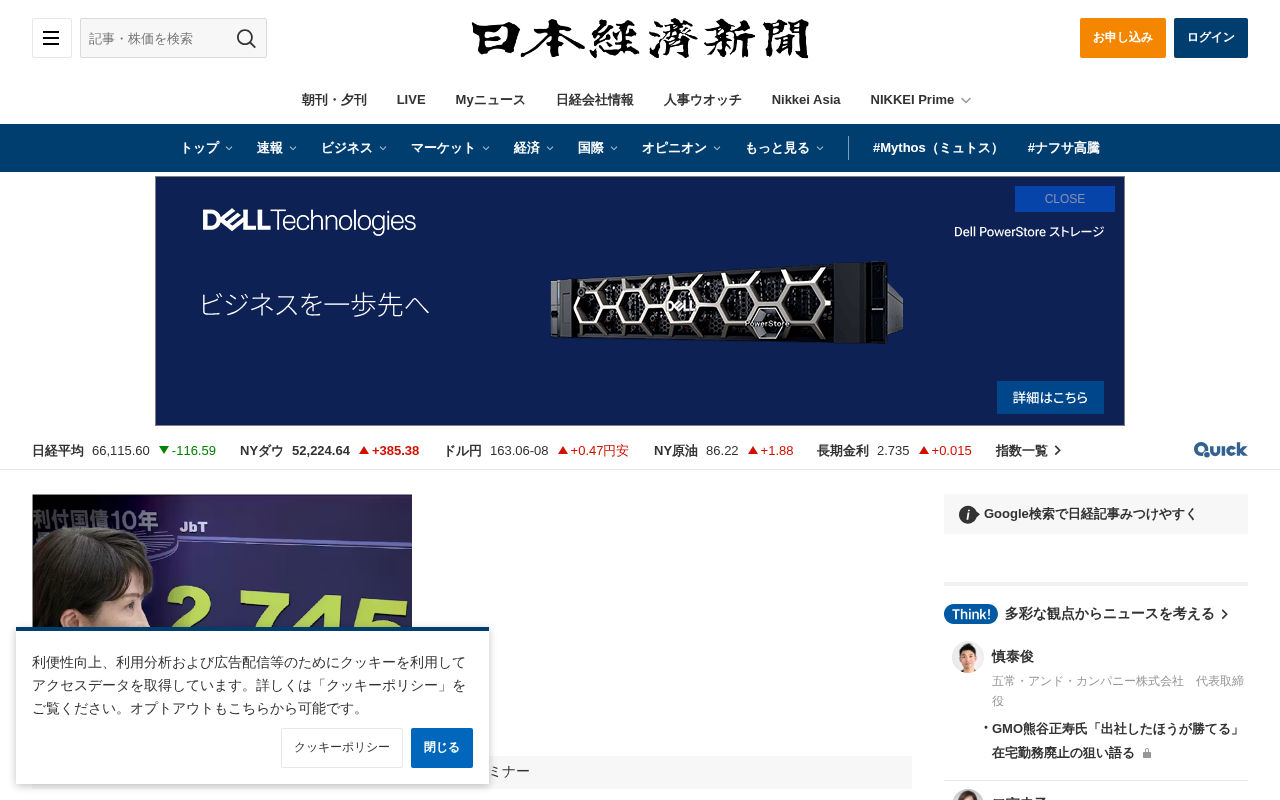Close the Dell advertisement with CLOSE
Screen dimensions: 1280x800
1065,199
